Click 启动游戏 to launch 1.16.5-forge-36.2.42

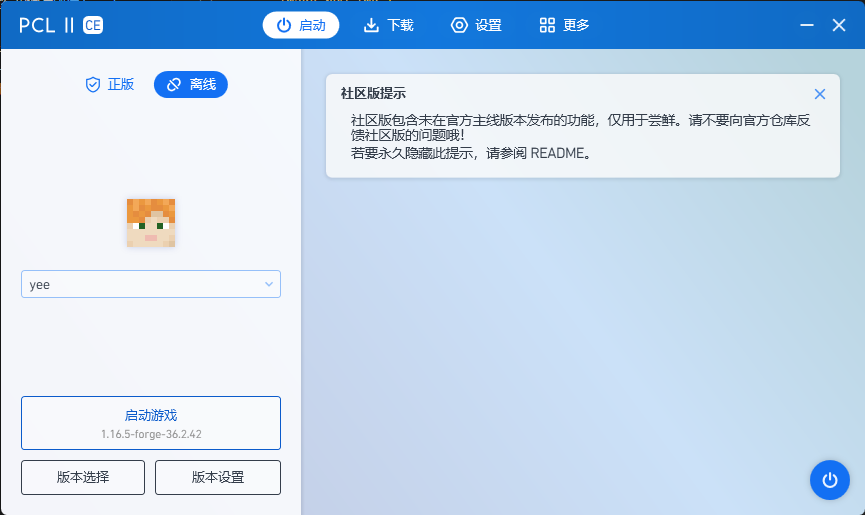coord(151,423)
